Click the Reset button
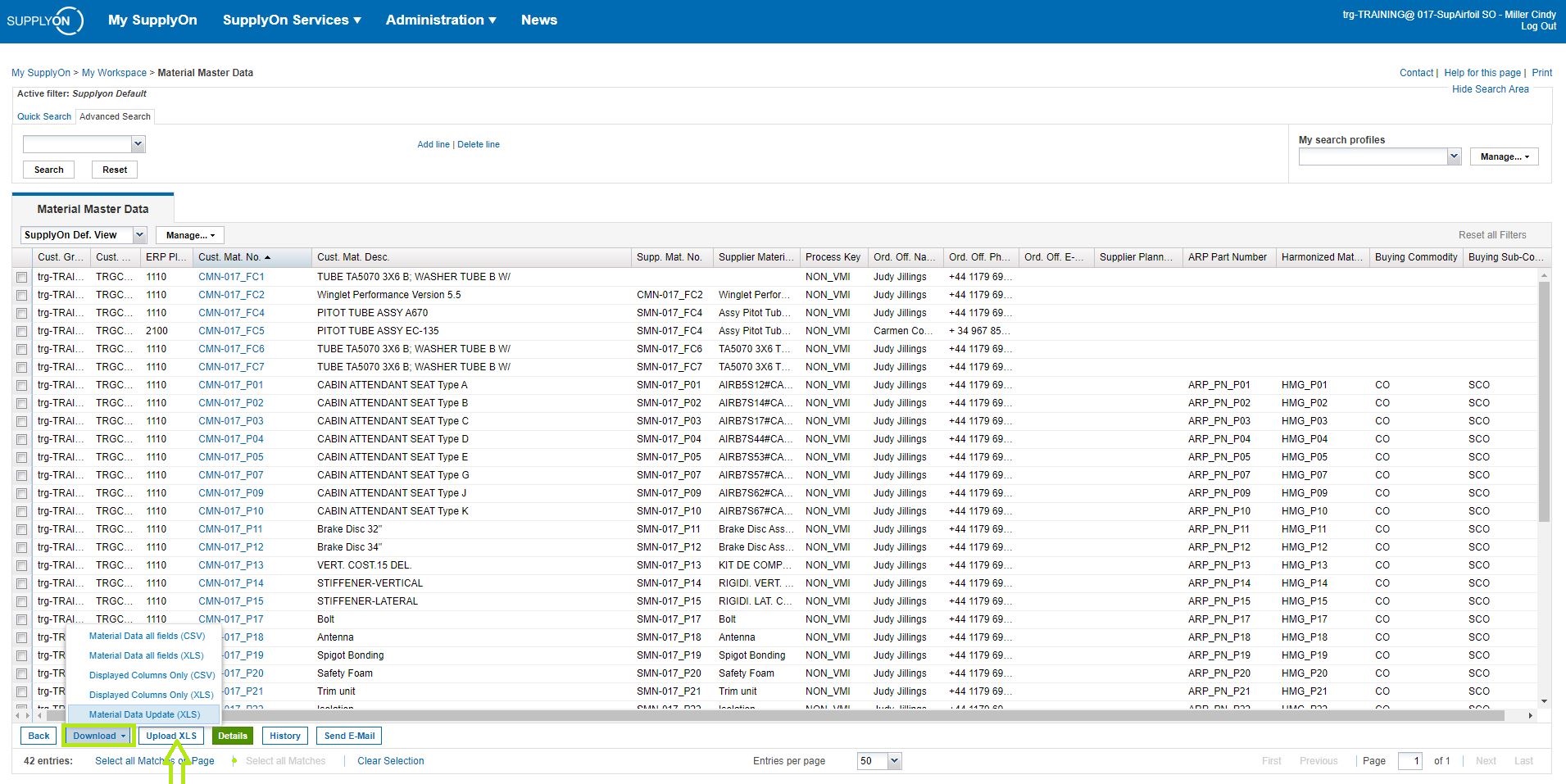The image size is (1566, 784). (x=115, y=170)
